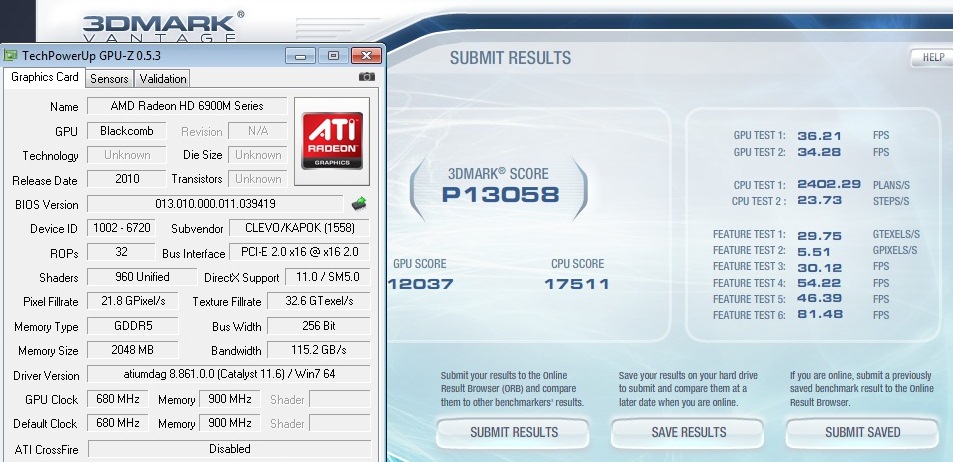Click the ATI Radeon Graphics logo
This screenshot has width=953, height=462.
pyautogui.click(x=332, y=141)
